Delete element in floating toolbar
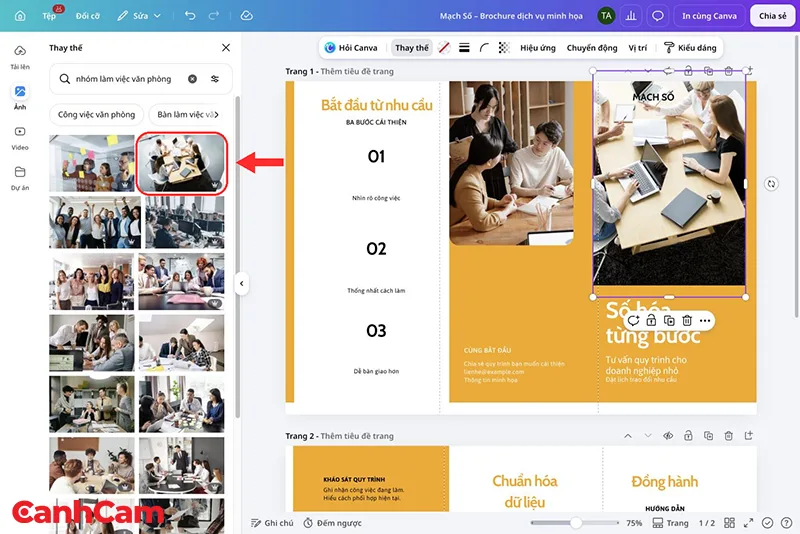800x534 pixels. (x=687, y=320)
